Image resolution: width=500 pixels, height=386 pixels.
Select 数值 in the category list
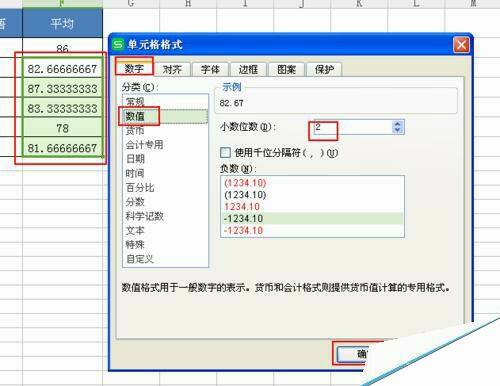tap(165, 116)
